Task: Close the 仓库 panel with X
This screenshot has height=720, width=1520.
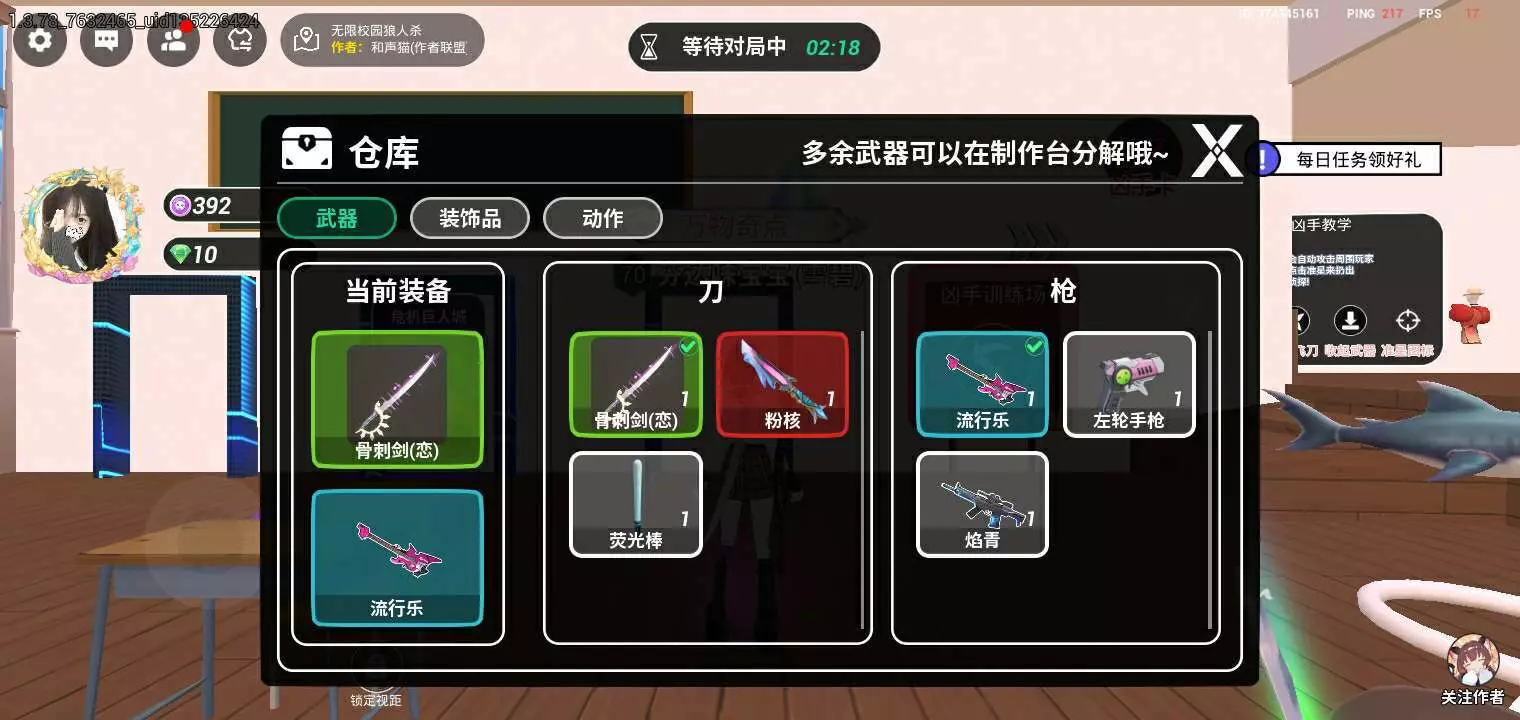Action: 1217,151
